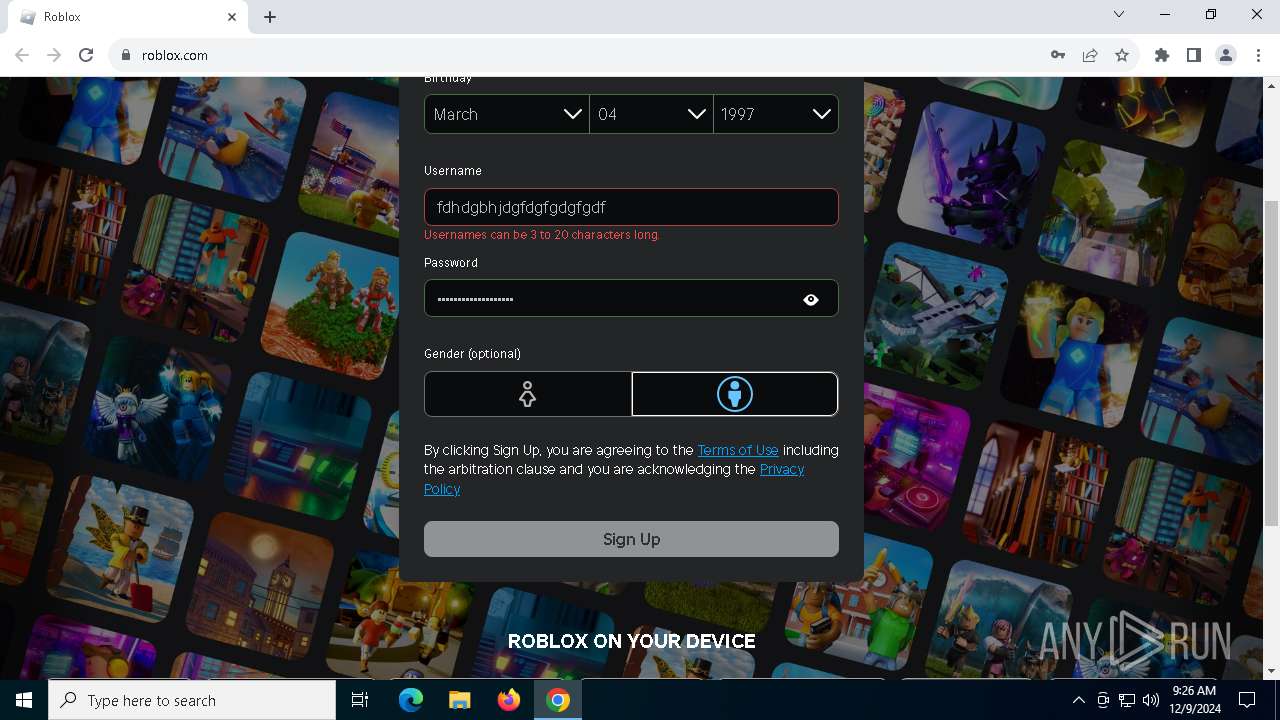The image size is (1280, 720).
Task: Click the Password input field
Action: (x=631, y=298)
